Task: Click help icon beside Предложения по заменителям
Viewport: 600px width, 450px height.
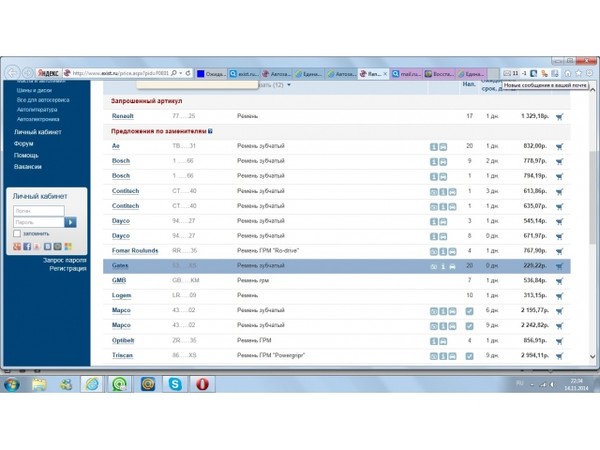Action: tap(210, 131)
